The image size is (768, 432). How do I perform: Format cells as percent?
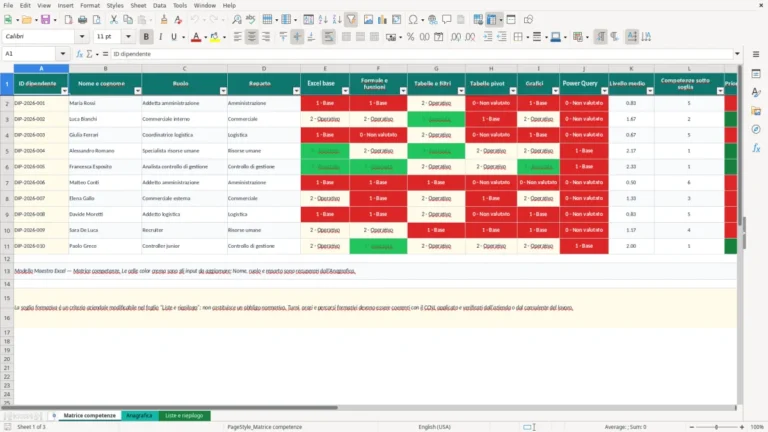410,37
